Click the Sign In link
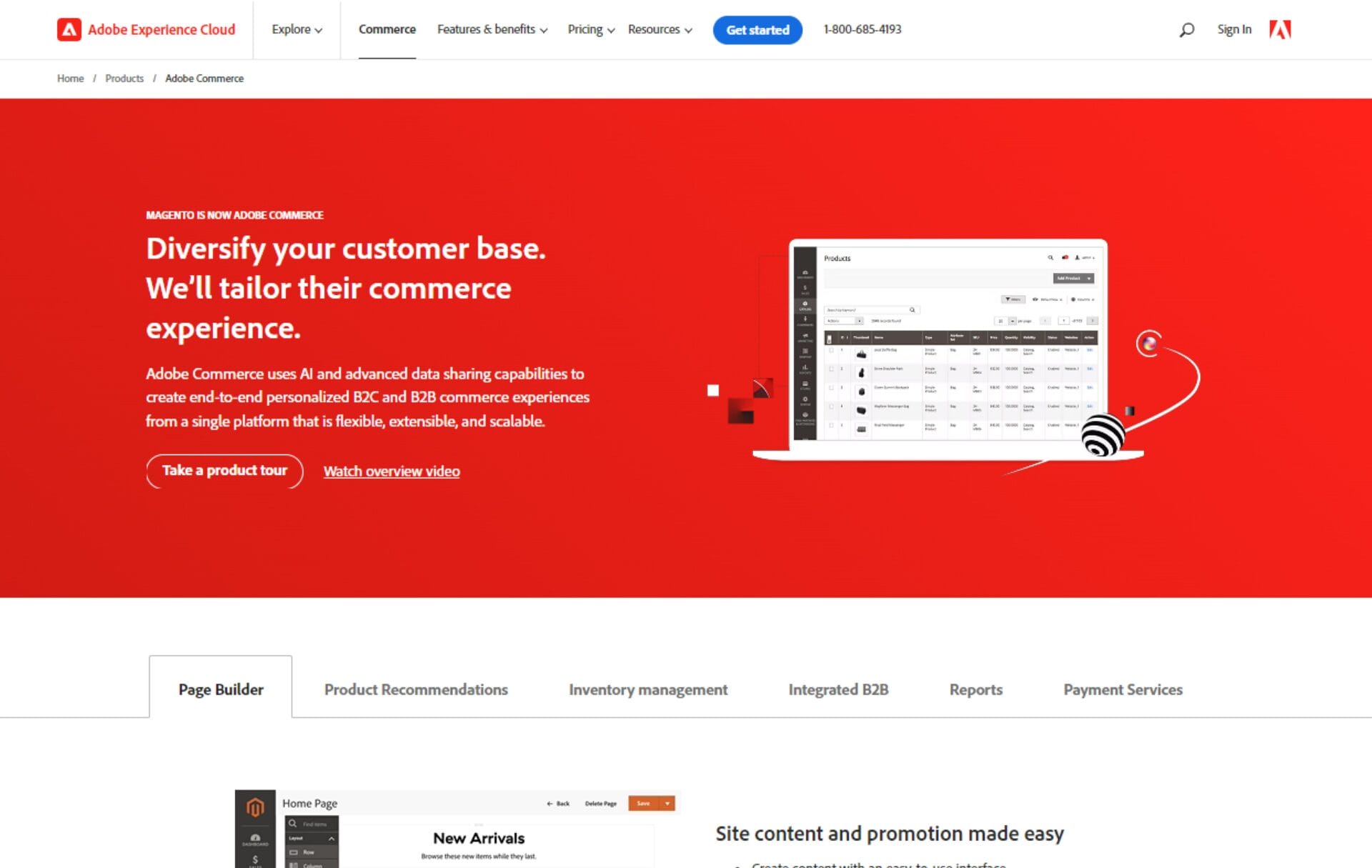The image size is (1372, 868). [1234, 29]
